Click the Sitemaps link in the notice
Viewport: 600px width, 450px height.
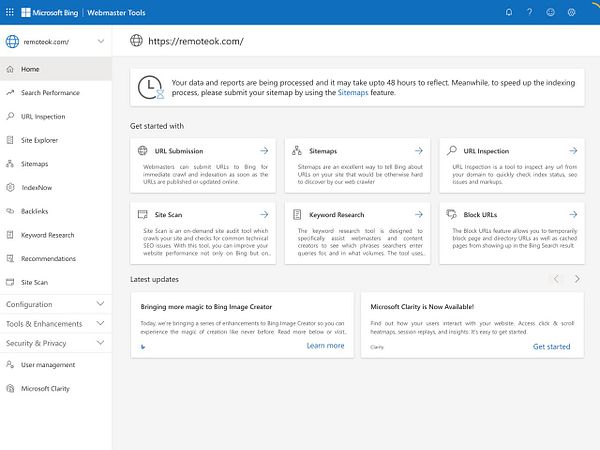point(353,93)
